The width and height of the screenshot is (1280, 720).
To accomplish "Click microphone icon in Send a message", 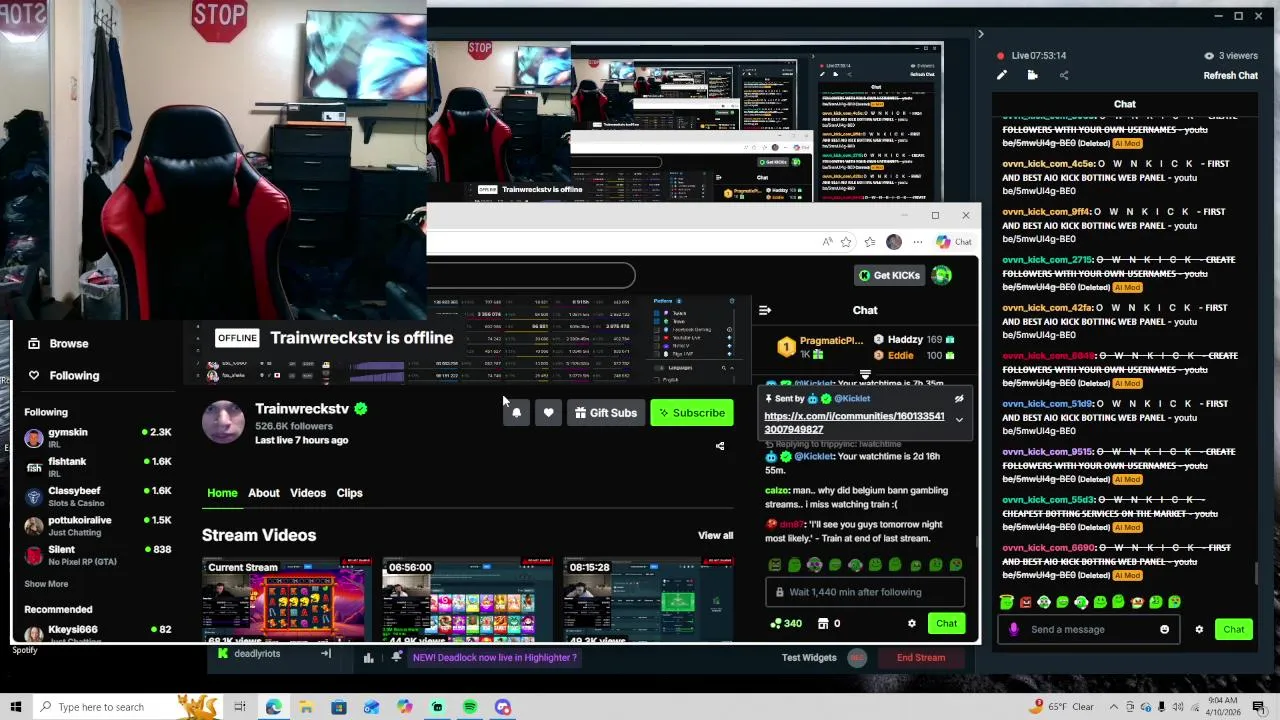I will pos(1013,629).
